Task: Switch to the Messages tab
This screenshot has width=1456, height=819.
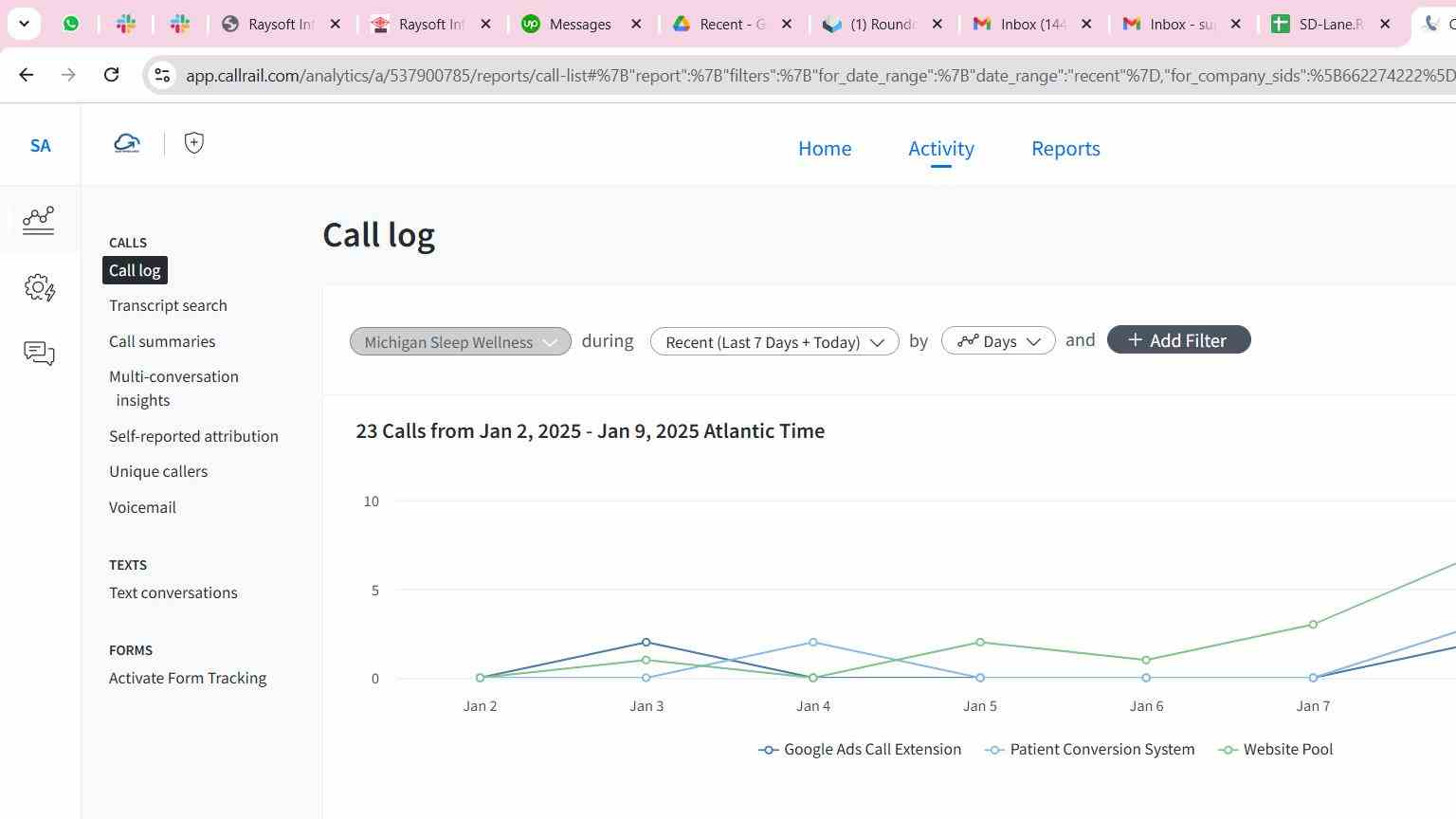Action: [579, 25]
